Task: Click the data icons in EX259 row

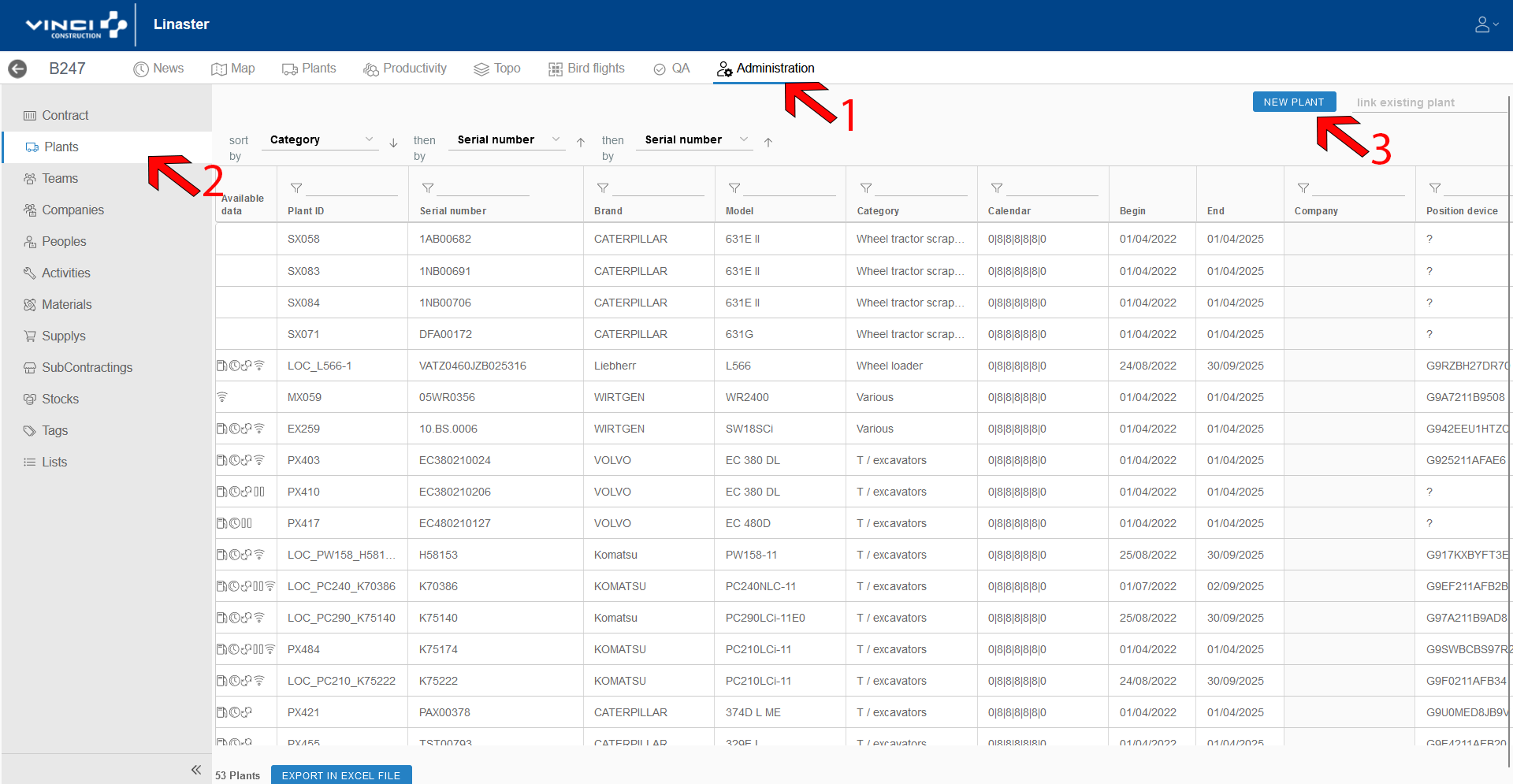Action: pos(241,429)
